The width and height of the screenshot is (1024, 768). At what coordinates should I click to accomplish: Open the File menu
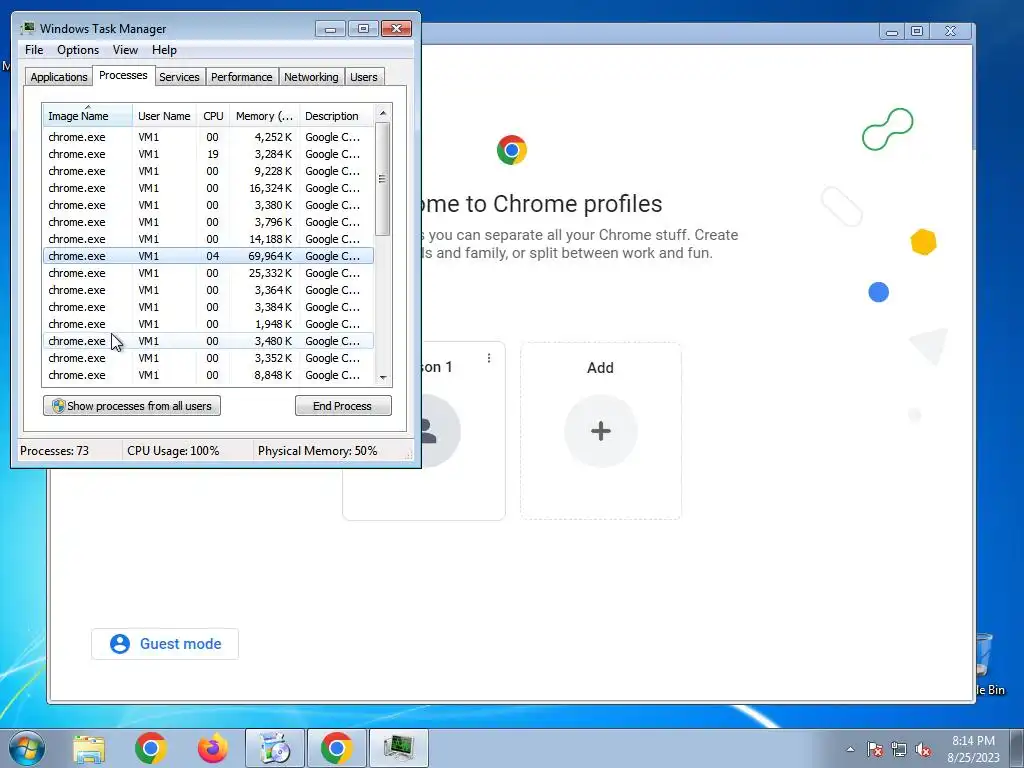[x=34, y=50]
